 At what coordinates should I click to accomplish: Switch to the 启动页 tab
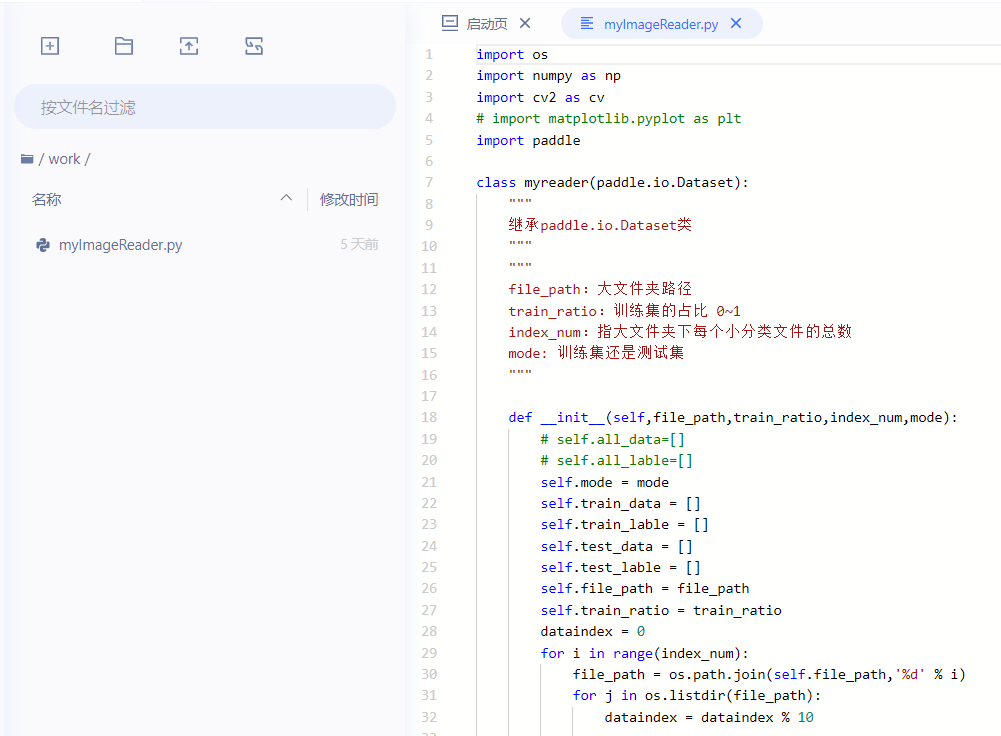pos(486,24)
